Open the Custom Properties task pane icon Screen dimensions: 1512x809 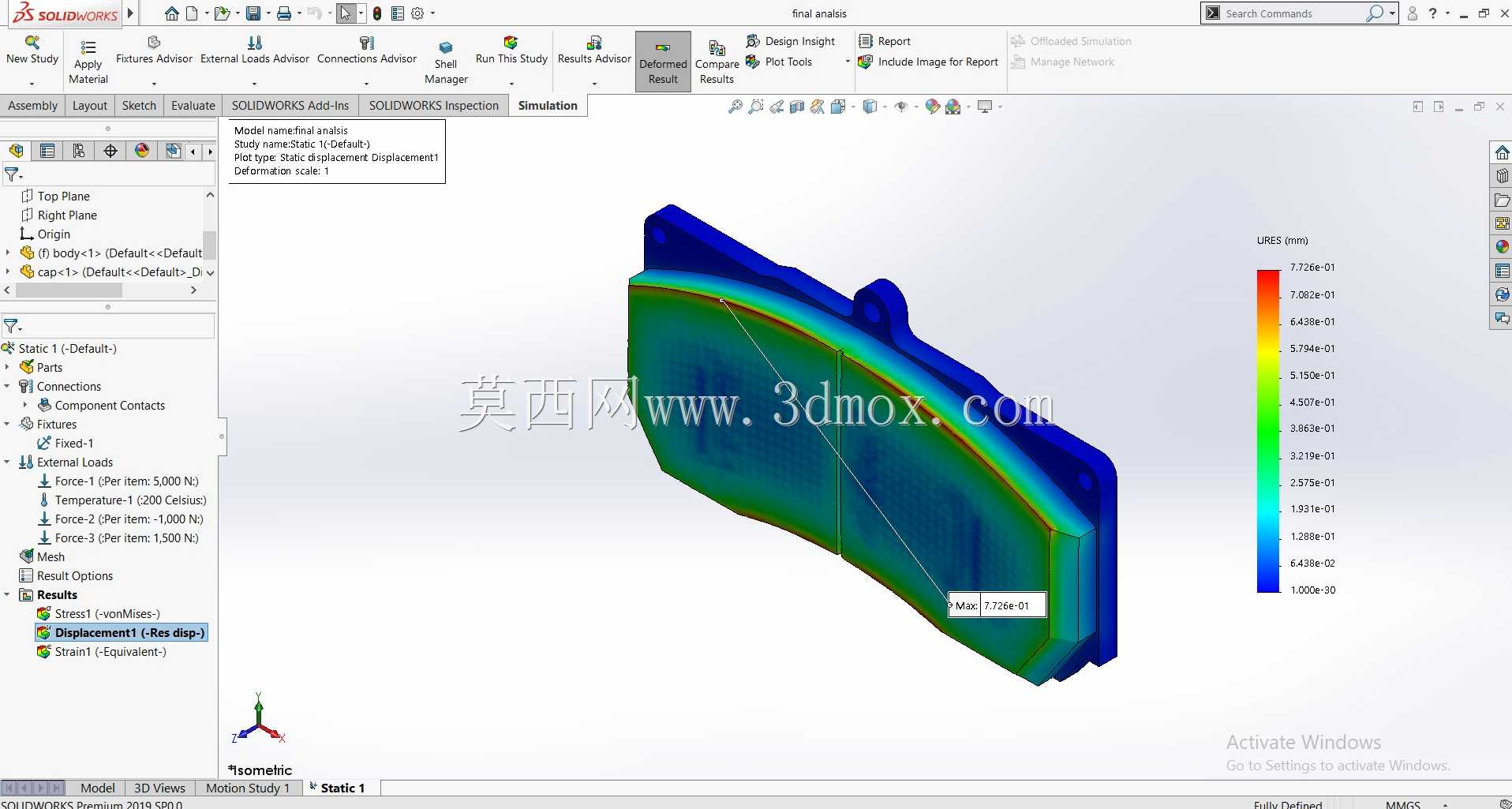1502,271
